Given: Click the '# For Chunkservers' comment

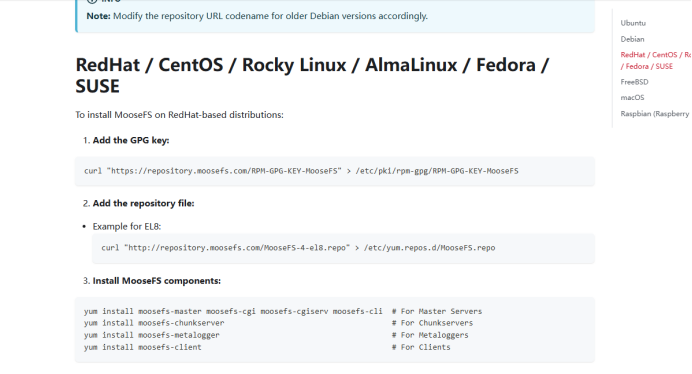Looking at the screenshot, I should point(432,323).
